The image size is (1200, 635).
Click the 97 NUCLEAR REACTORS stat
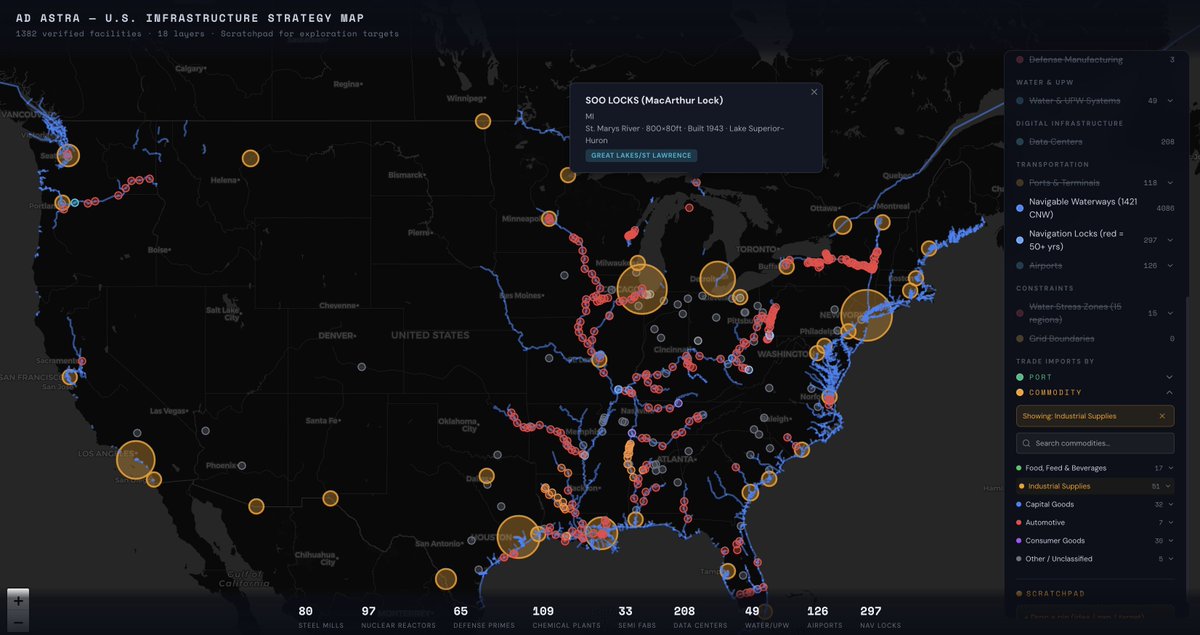398,615
